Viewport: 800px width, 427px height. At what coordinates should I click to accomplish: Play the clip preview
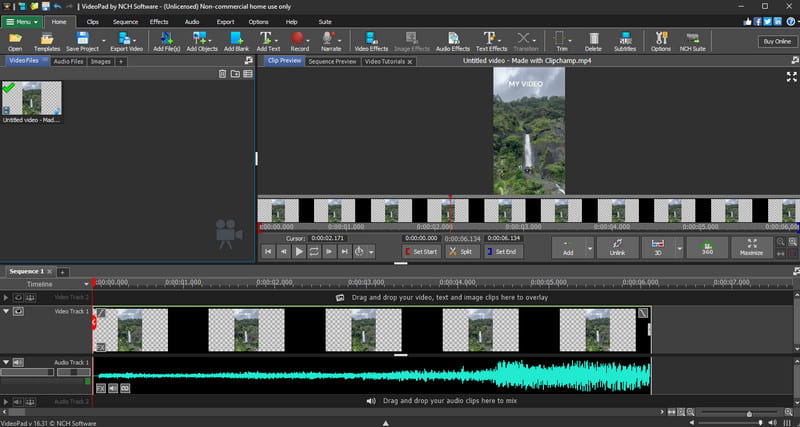299,251
